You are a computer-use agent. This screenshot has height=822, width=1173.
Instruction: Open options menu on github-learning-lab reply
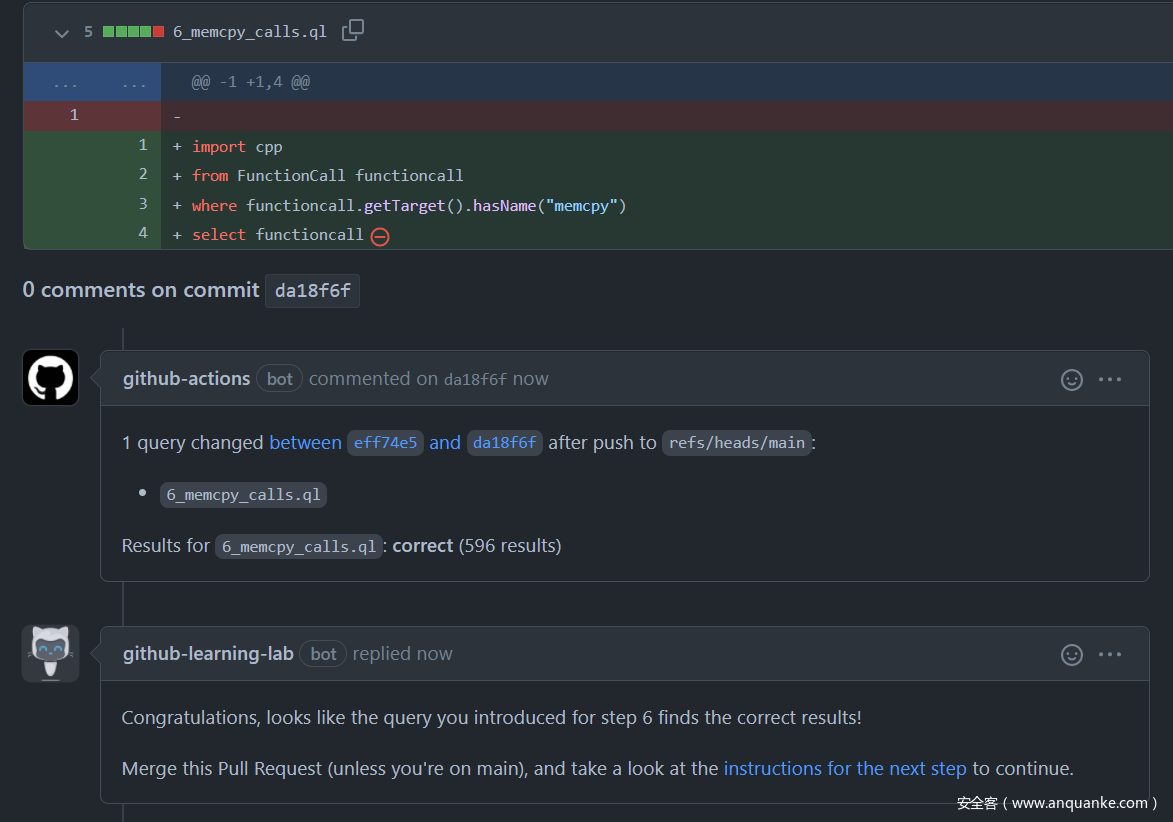(1110, 655)
